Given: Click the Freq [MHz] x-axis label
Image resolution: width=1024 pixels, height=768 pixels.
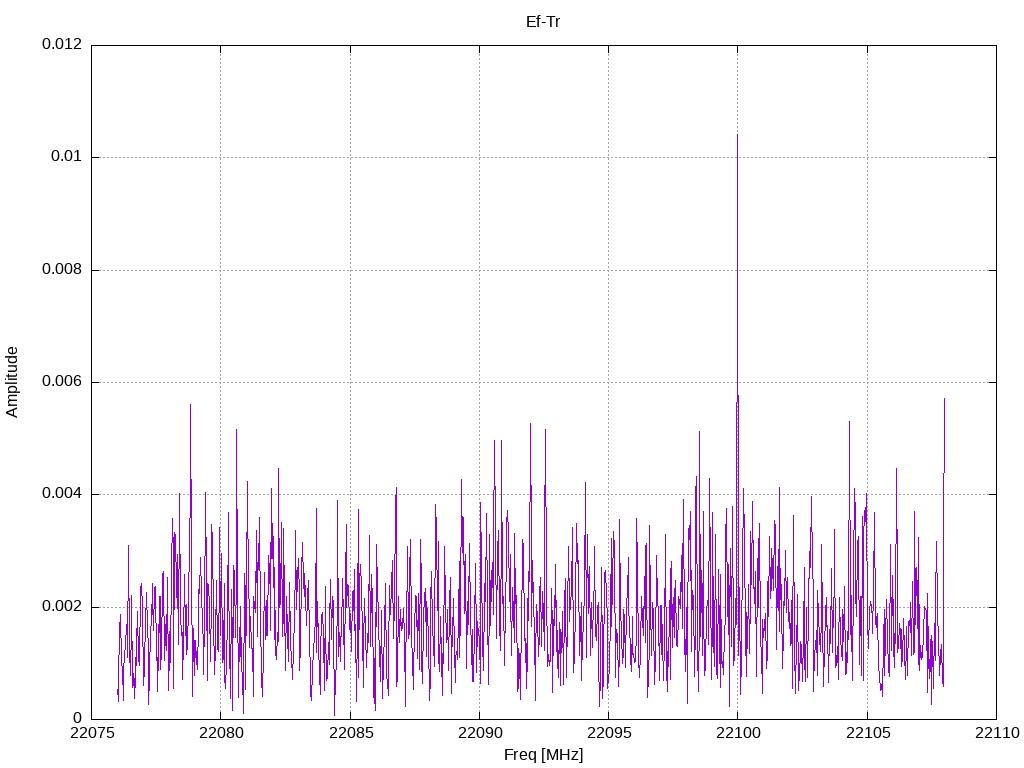Looking at the screenshot, I should coord(543,755).
